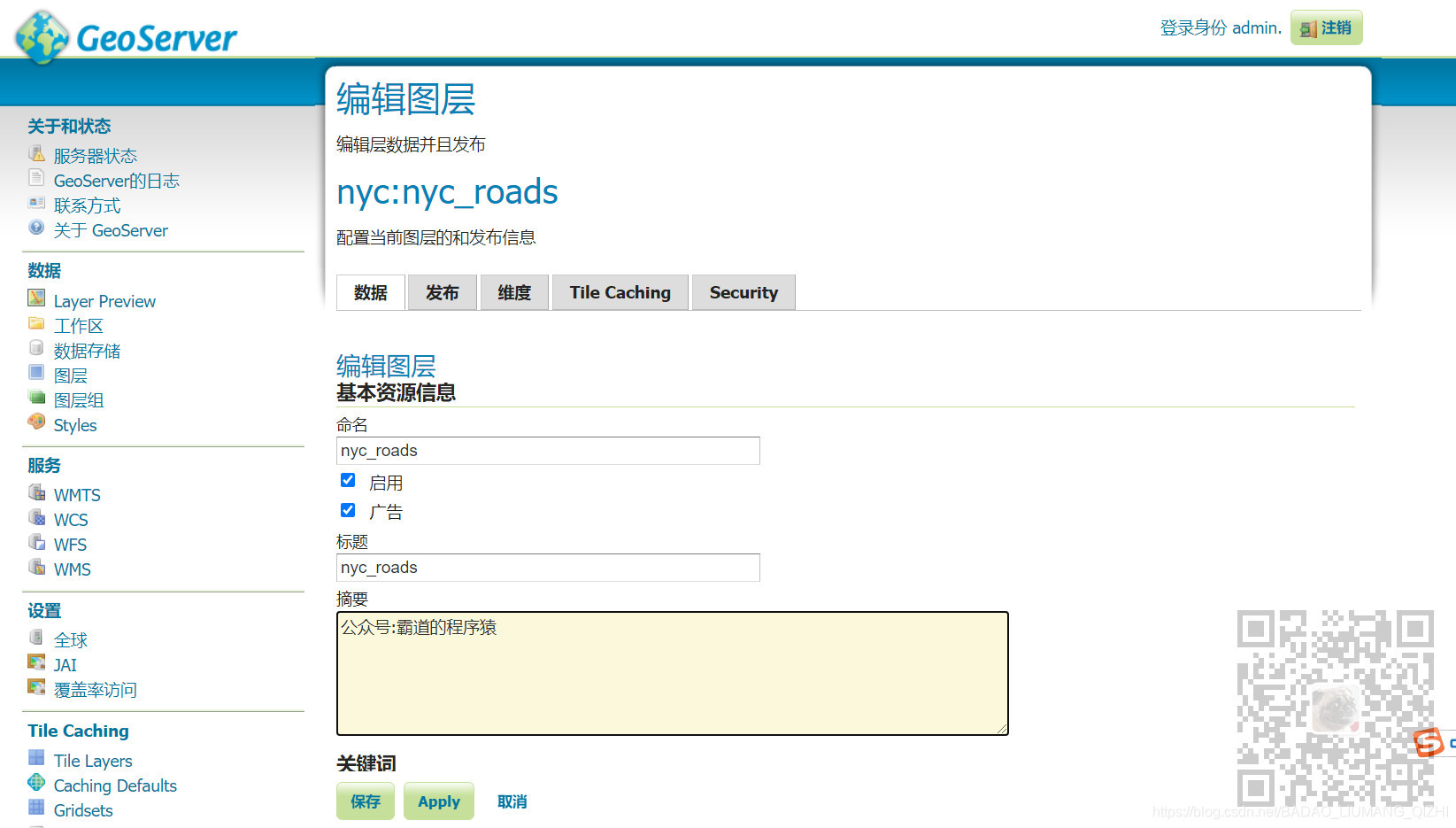Open the 关于 GeoServer link
1456x828 pixels.
(111, 230)
